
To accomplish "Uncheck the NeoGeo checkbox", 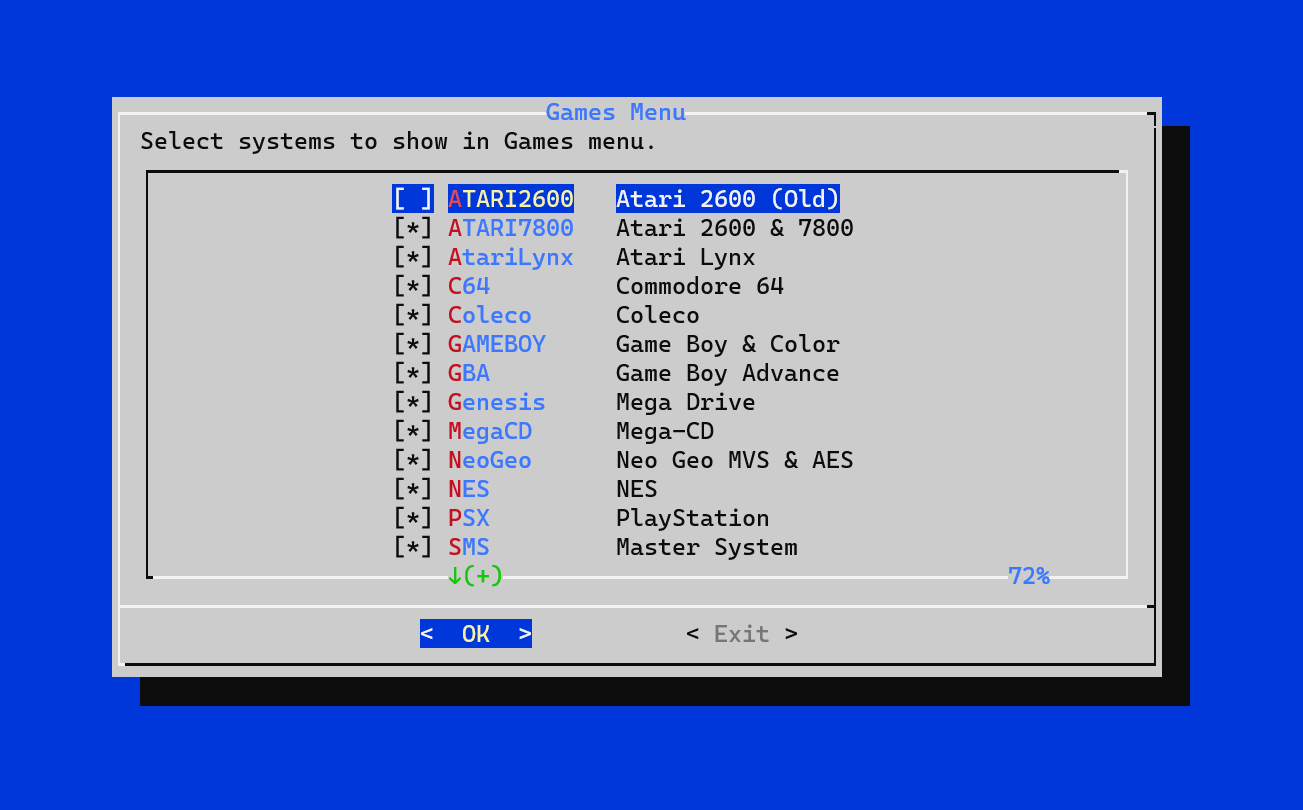I will (413, 460).
